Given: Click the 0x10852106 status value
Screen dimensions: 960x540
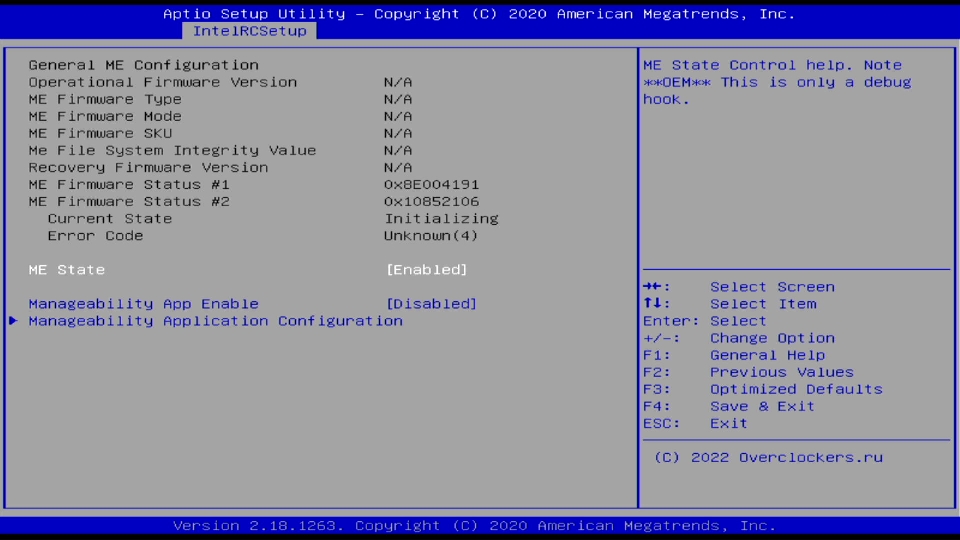Looking at the screenshot, I should pyautogui.click(x=432, y=202).
